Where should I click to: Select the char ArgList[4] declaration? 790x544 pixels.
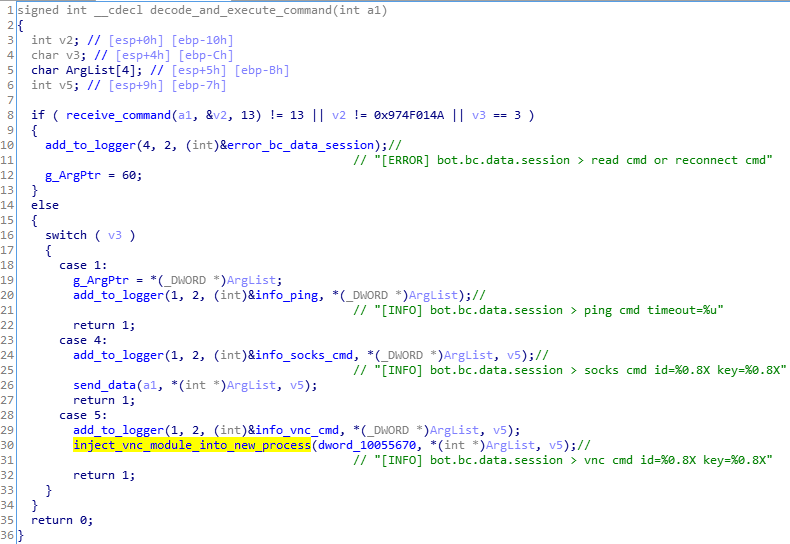[x=87, y=71]
